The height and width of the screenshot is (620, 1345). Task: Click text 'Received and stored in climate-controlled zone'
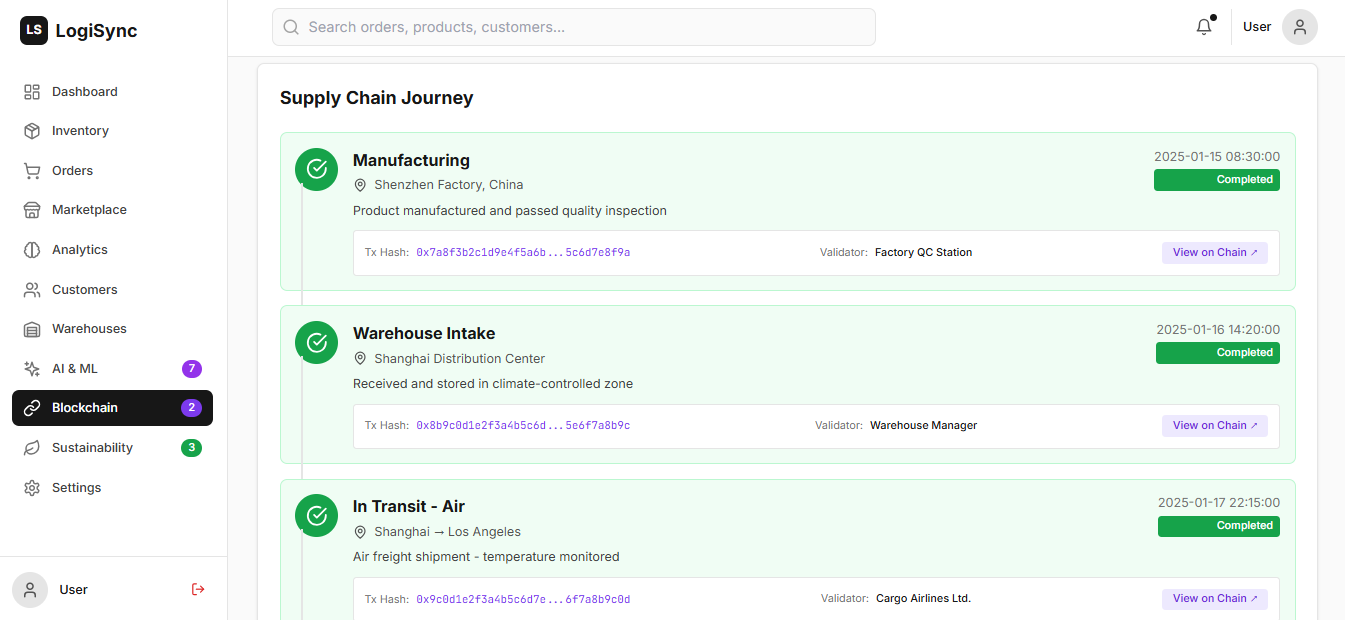click(493, 384)
